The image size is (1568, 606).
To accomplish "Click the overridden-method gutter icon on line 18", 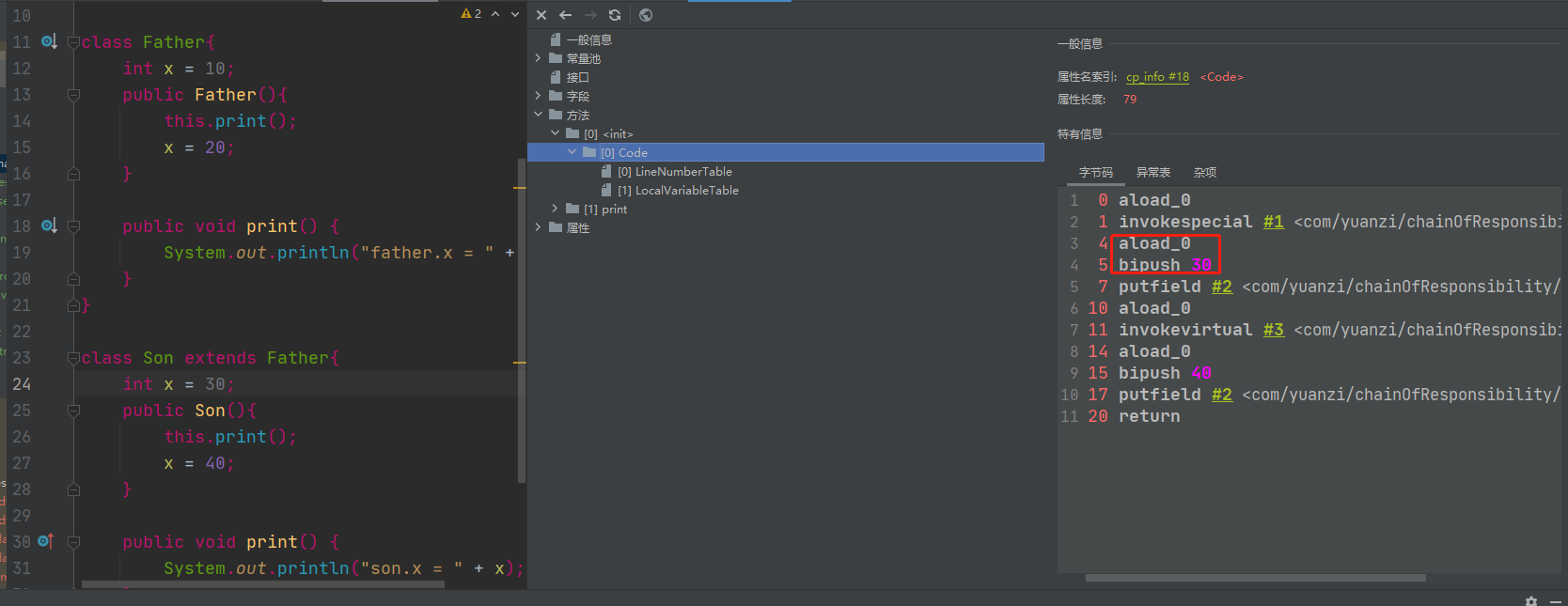I will point(49,225).
